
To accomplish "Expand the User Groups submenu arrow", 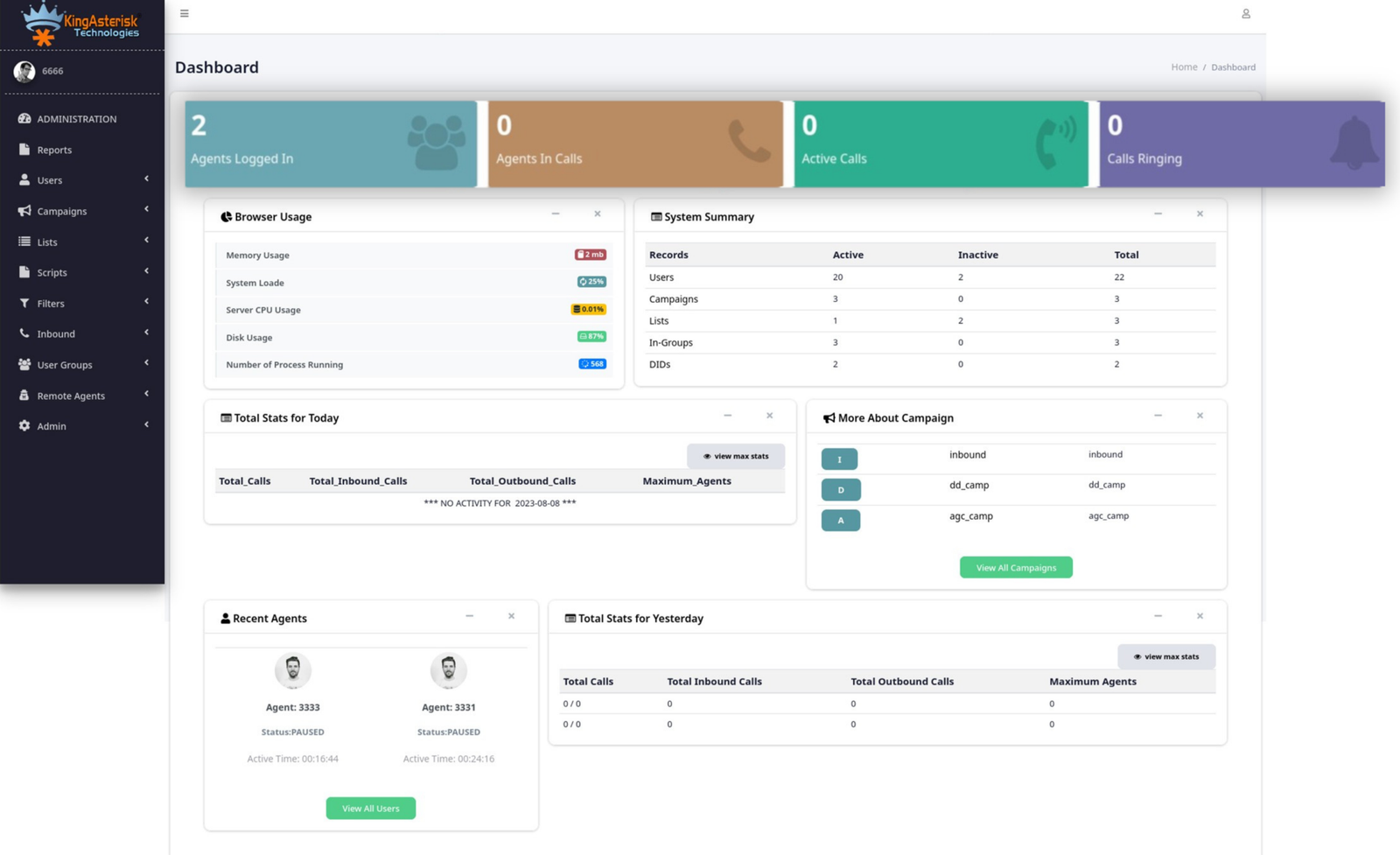I will coord(146,363).
